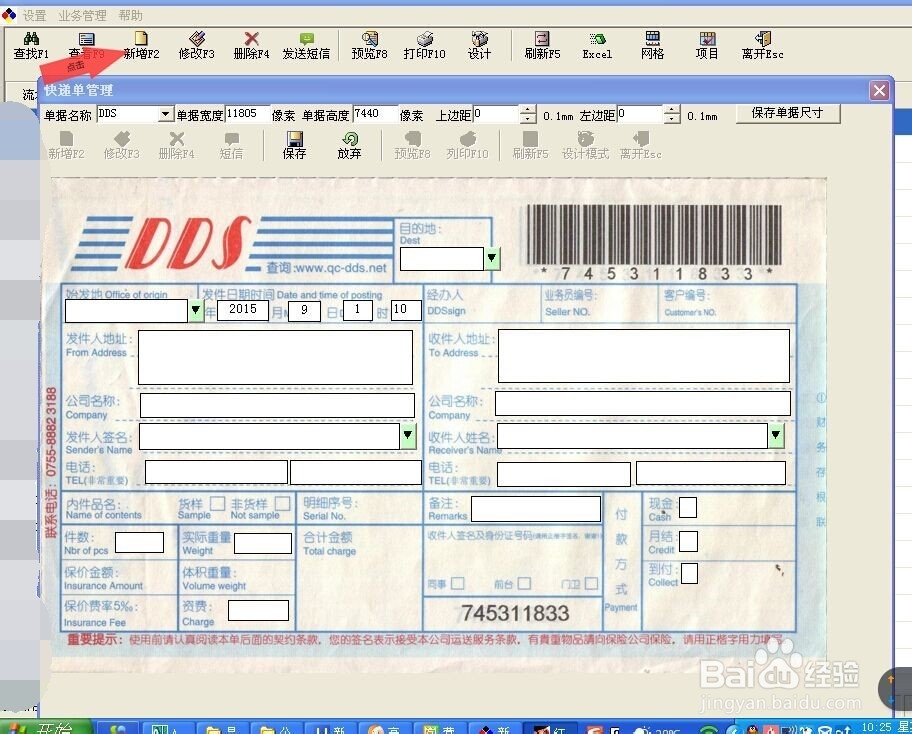Click dialog's greyed 删除F4 icon
912x734 pixels.
pyautogui.click(x=177, y=139)
